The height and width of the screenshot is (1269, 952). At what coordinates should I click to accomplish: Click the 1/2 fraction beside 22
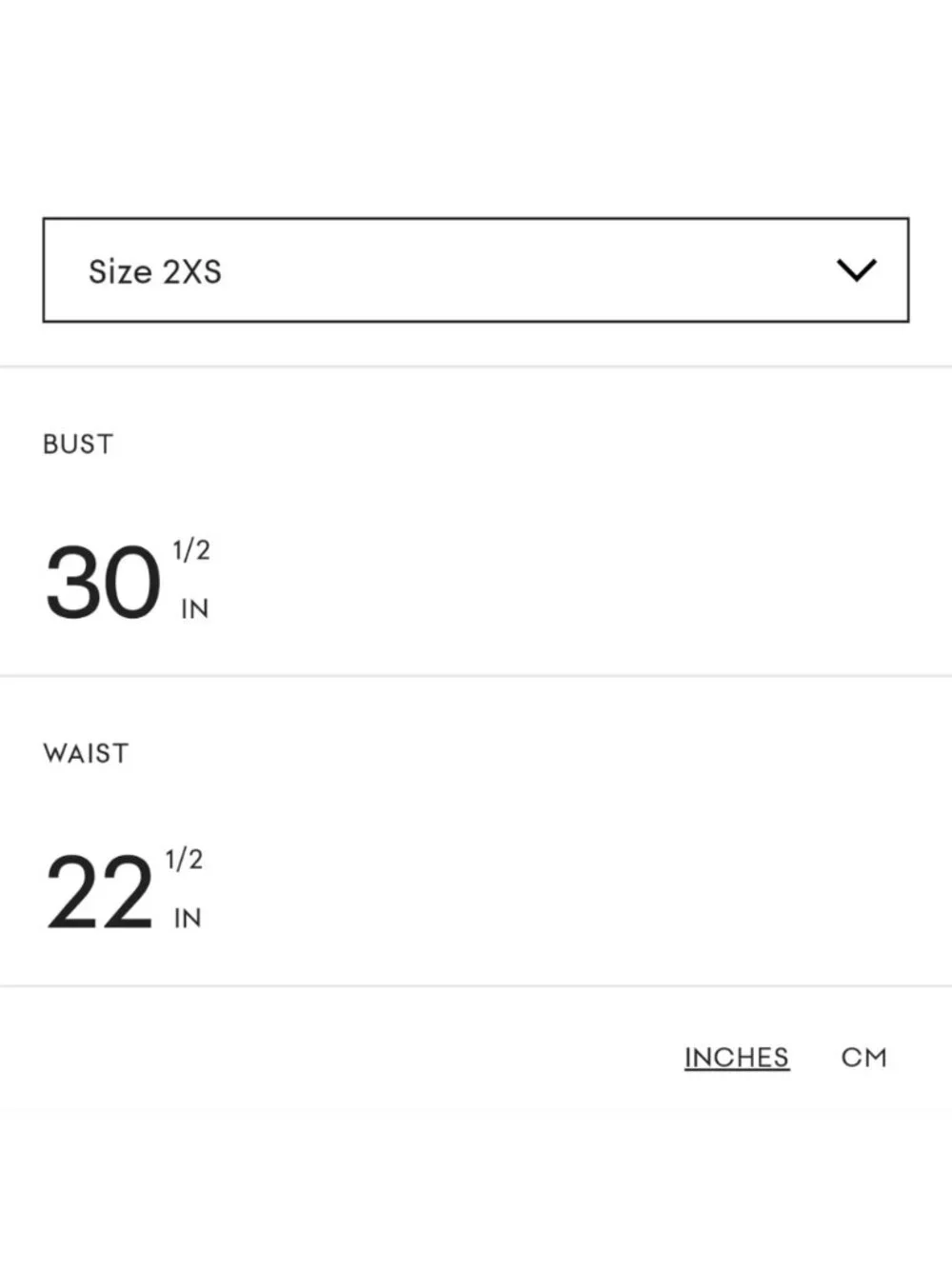tap(184, 860)
